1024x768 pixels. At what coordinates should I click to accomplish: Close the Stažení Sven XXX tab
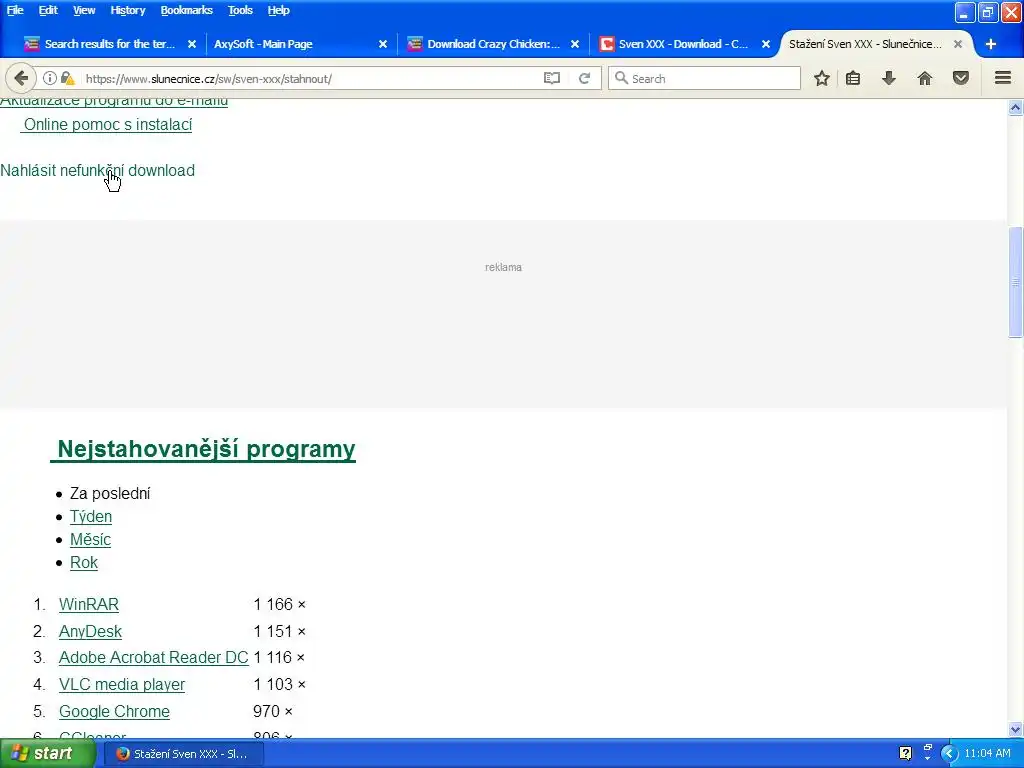click(957, 44)
